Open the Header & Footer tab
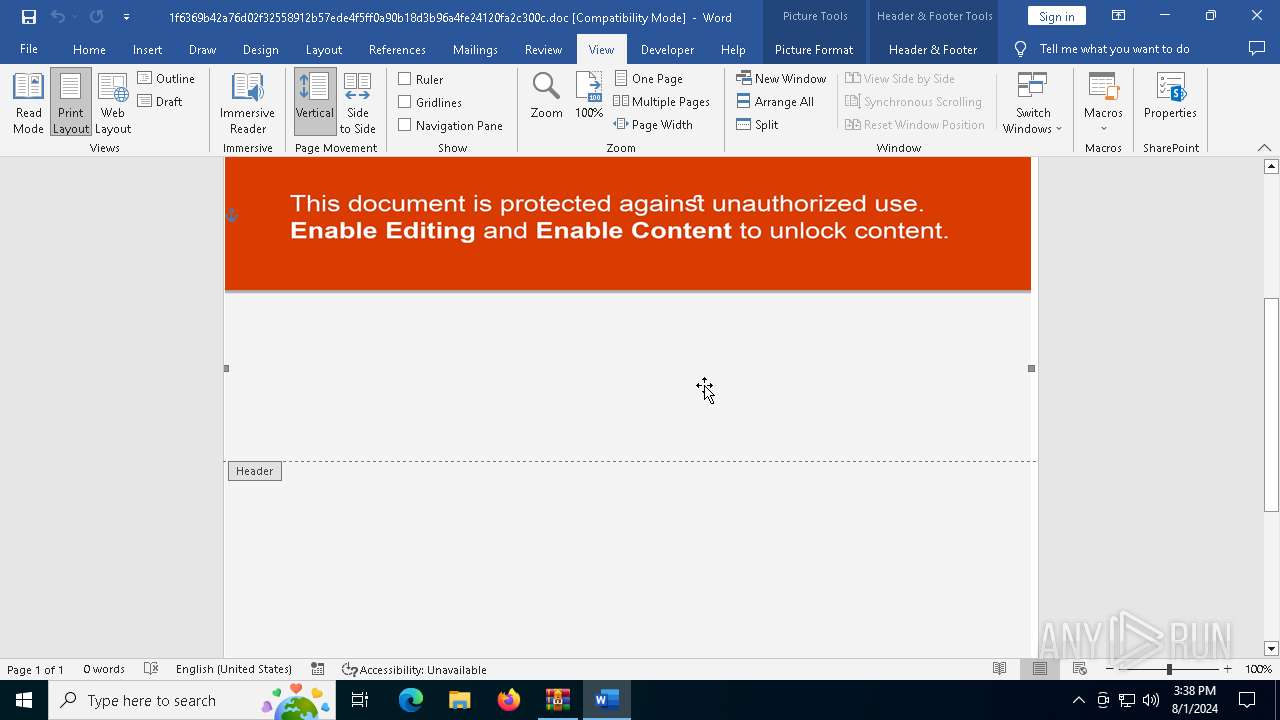This screenshot has height=720, width=1280. click(x=933, y=49)
